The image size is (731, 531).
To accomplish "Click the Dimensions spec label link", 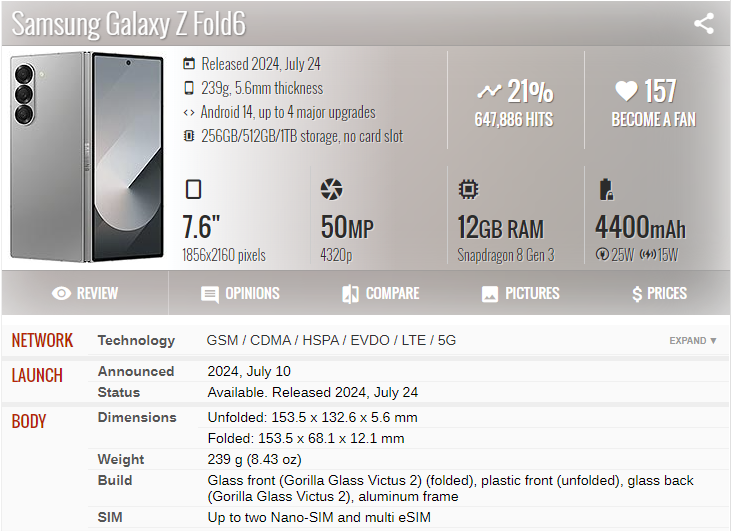I will (x=137, y=417).
